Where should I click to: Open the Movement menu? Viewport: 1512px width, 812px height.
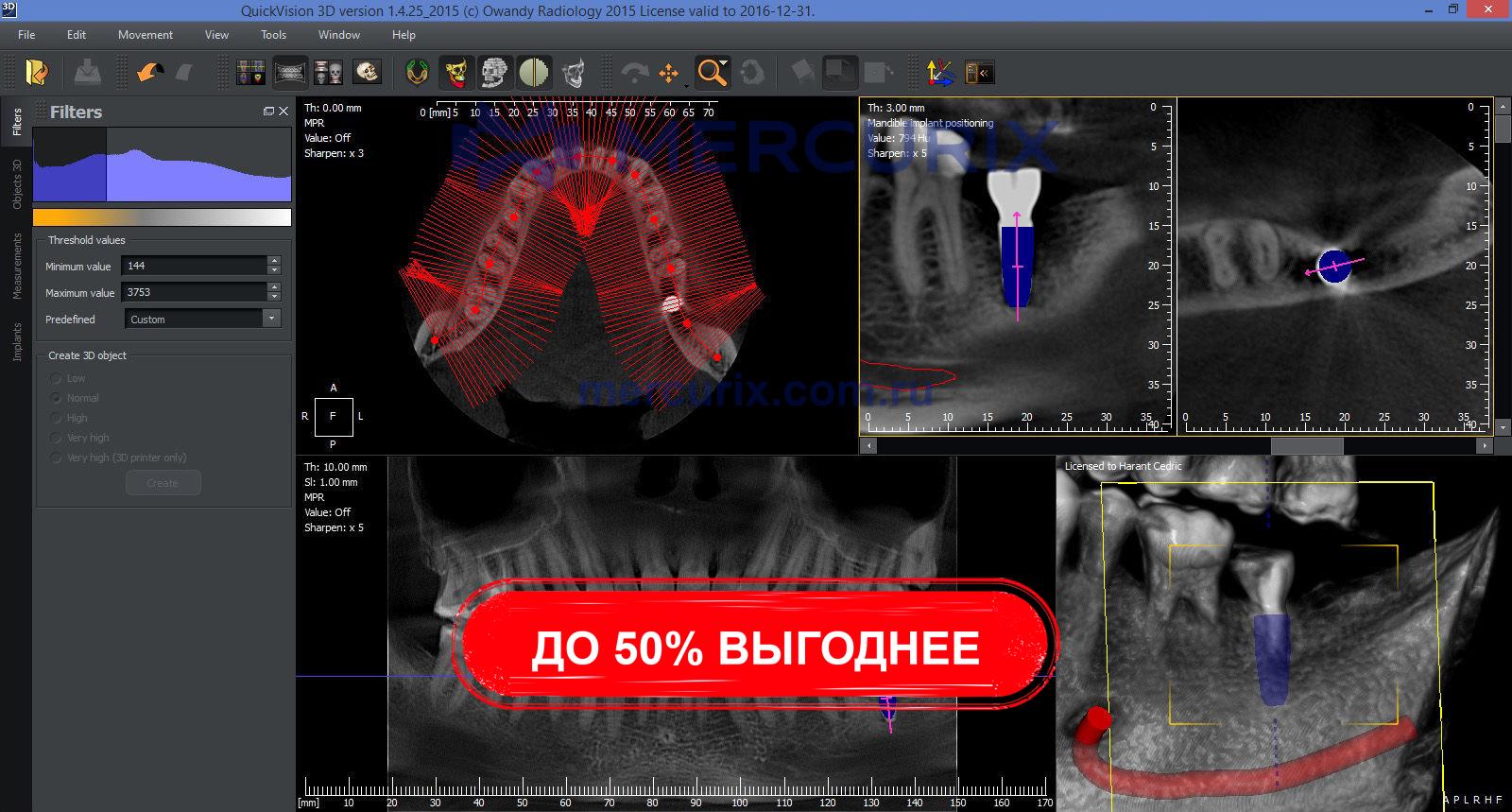coord(146,35)
